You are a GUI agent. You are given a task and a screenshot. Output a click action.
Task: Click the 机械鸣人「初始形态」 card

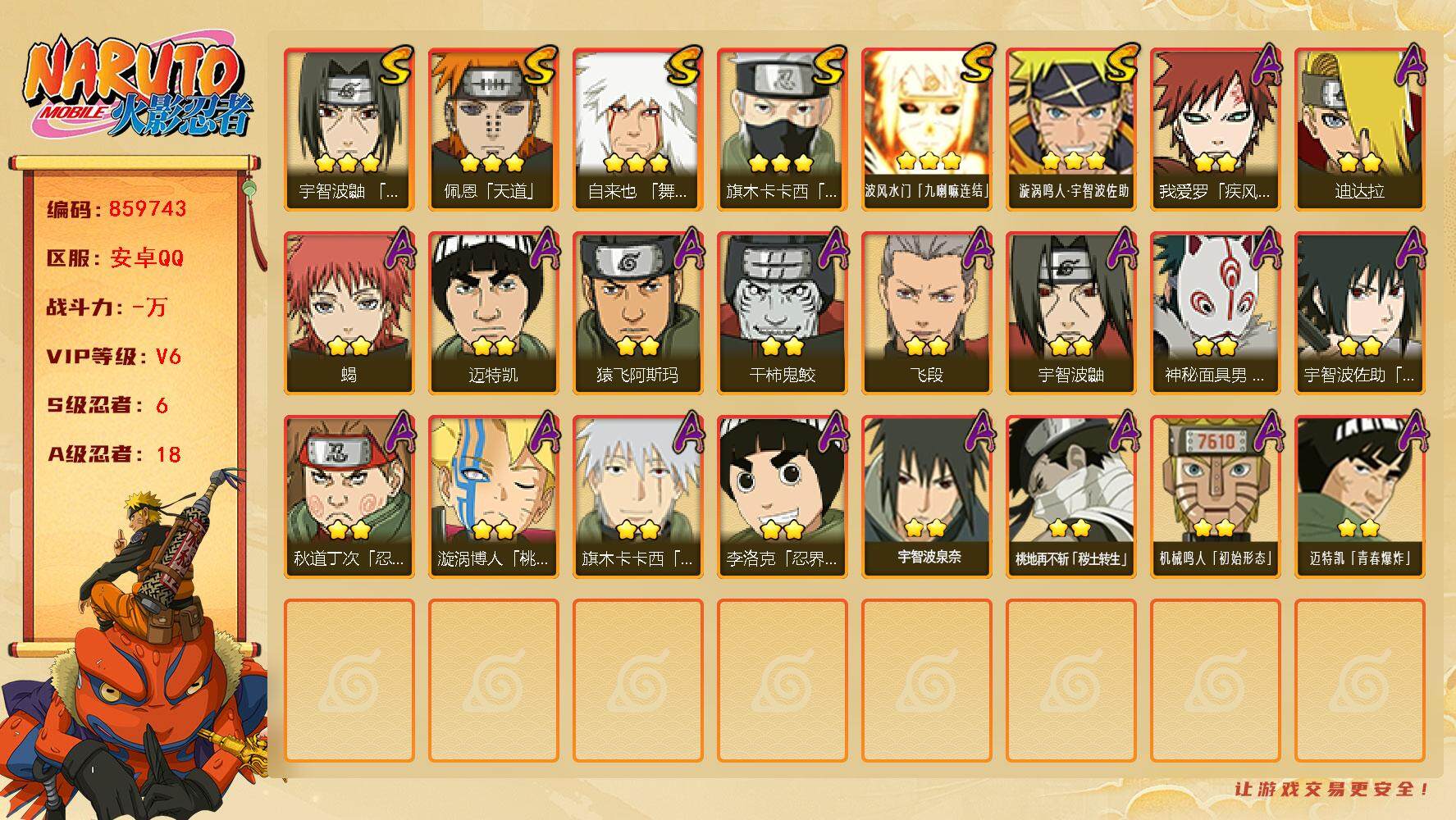pyautogui.click(x=1215, y=497)
